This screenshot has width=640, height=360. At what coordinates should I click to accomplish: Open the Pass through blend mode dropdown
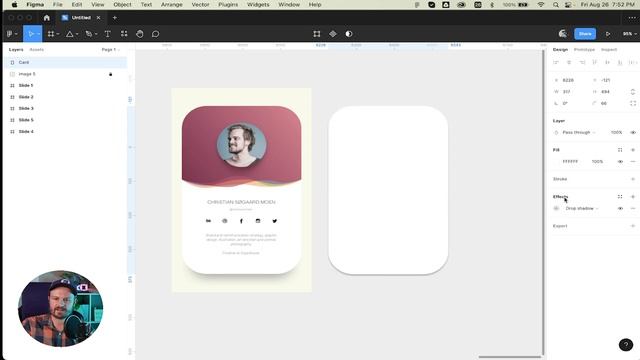(579, 132)
